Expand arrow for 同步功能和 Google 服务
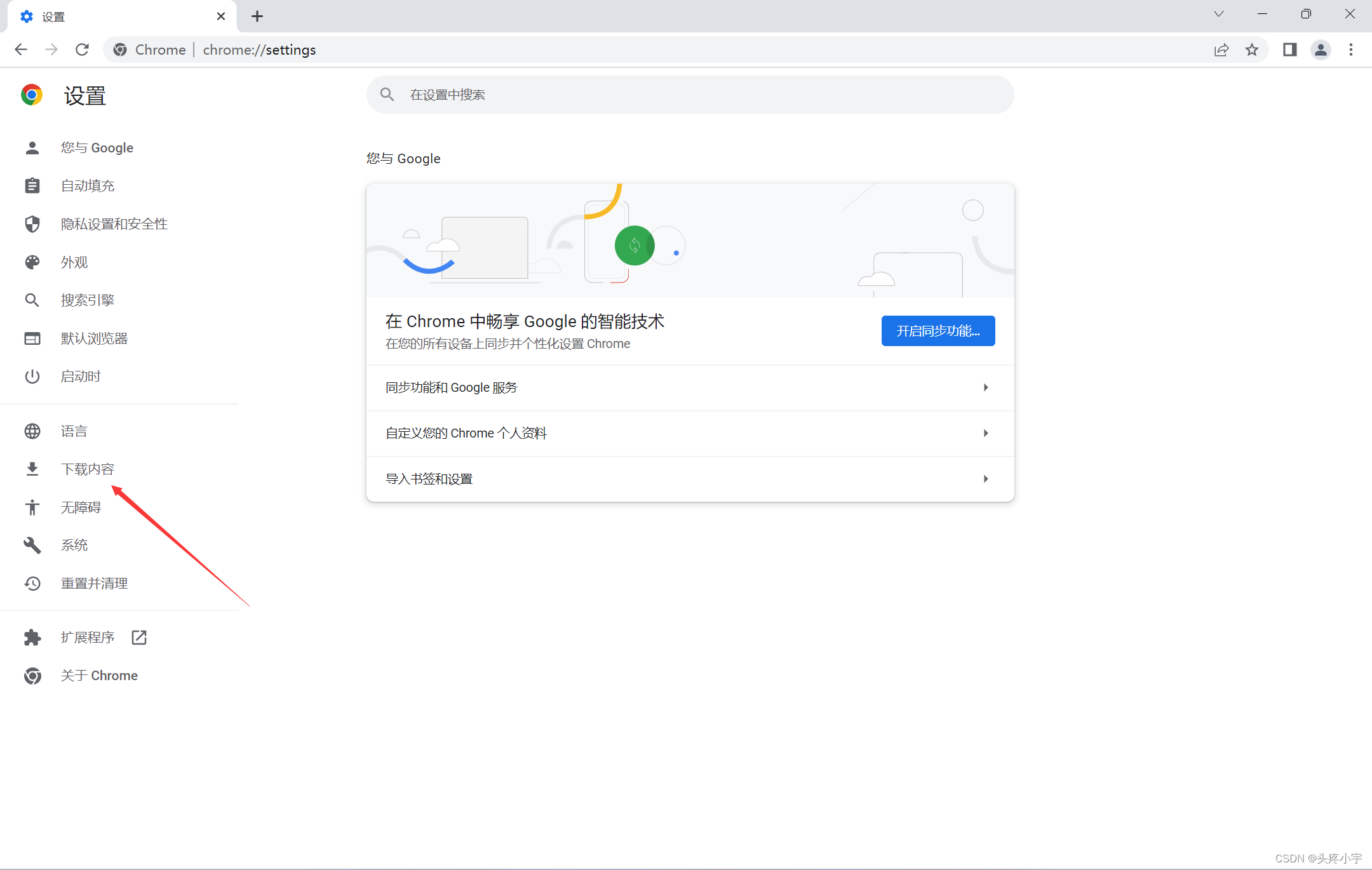Screen dimensions: 1372x870 click(x=986, y=387)
